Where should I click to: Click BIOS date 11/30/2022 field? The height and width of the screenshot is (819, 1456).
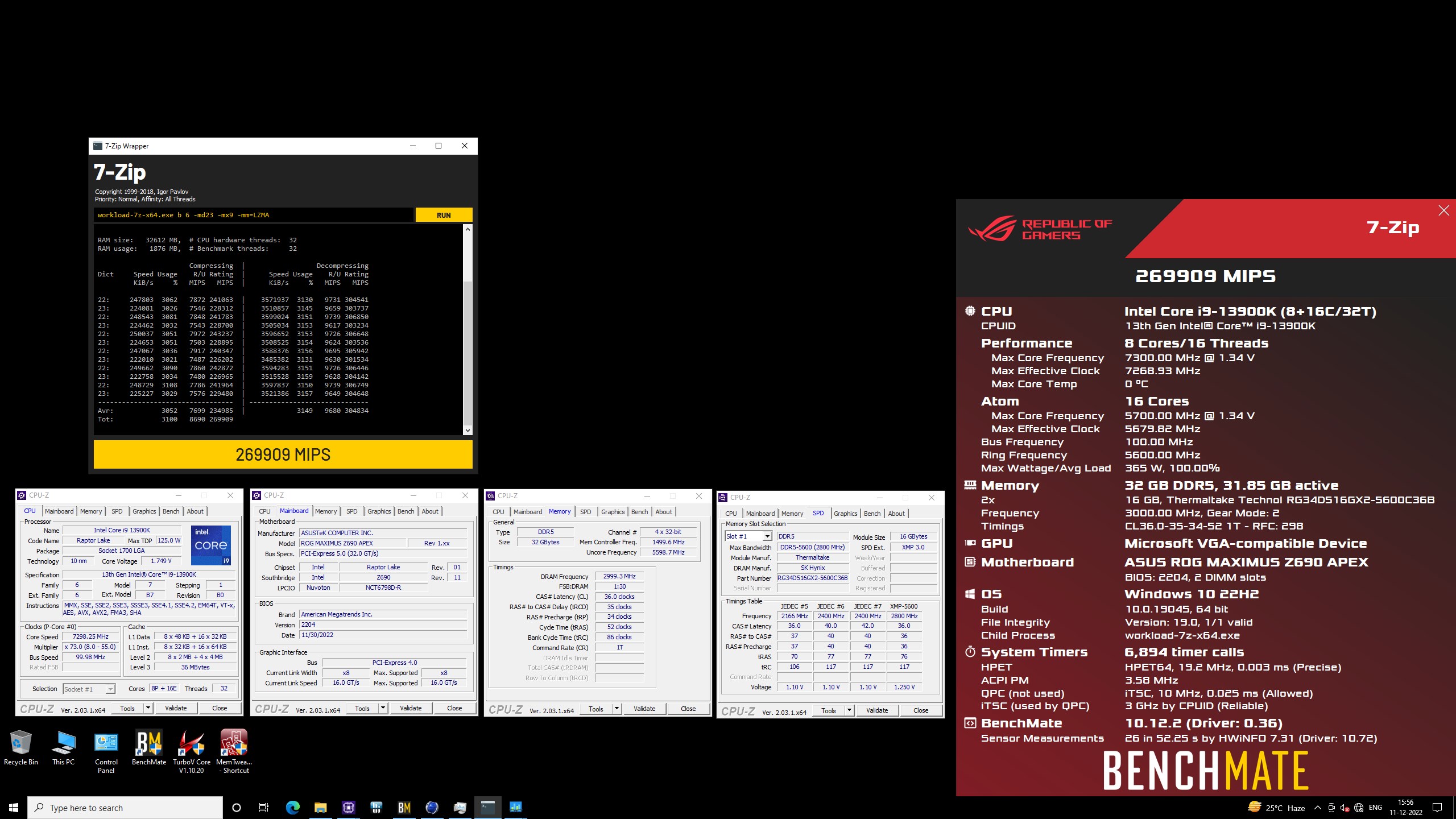click(383, 635)
